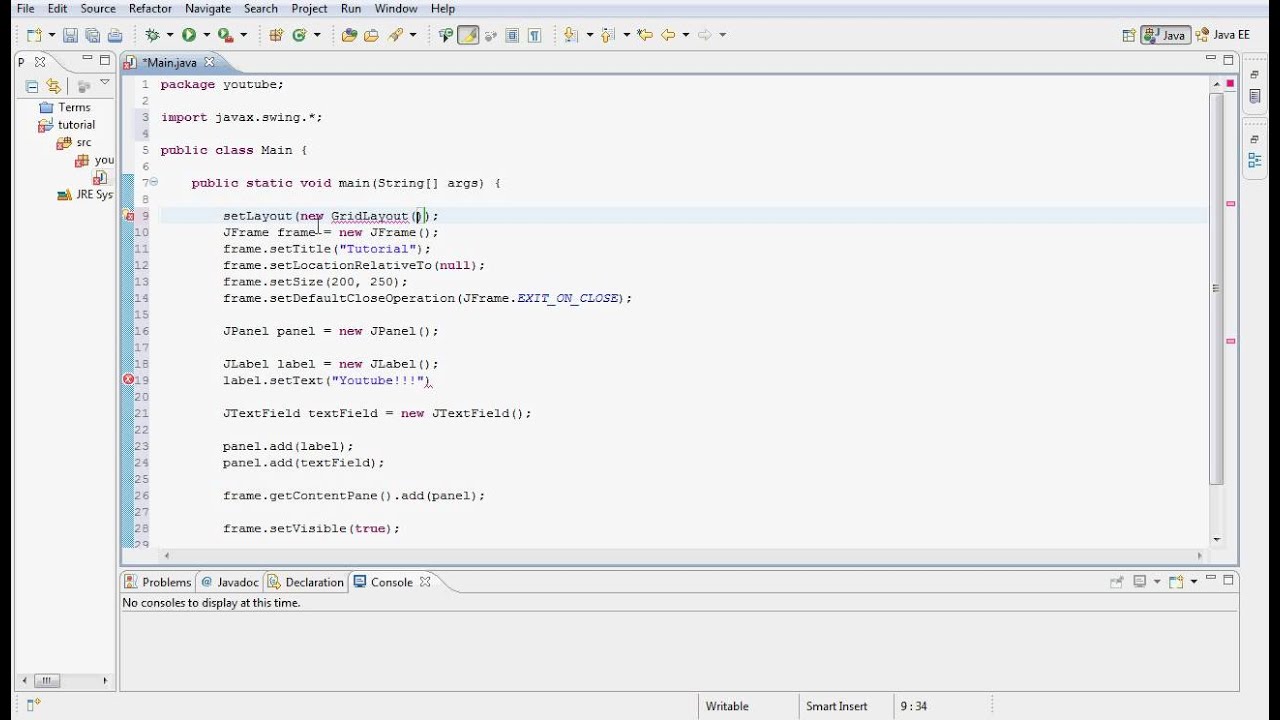The height and width of the screenshot is (720, 1280).
Task: Click the Task List icon in right trim
Action: 1254,97
